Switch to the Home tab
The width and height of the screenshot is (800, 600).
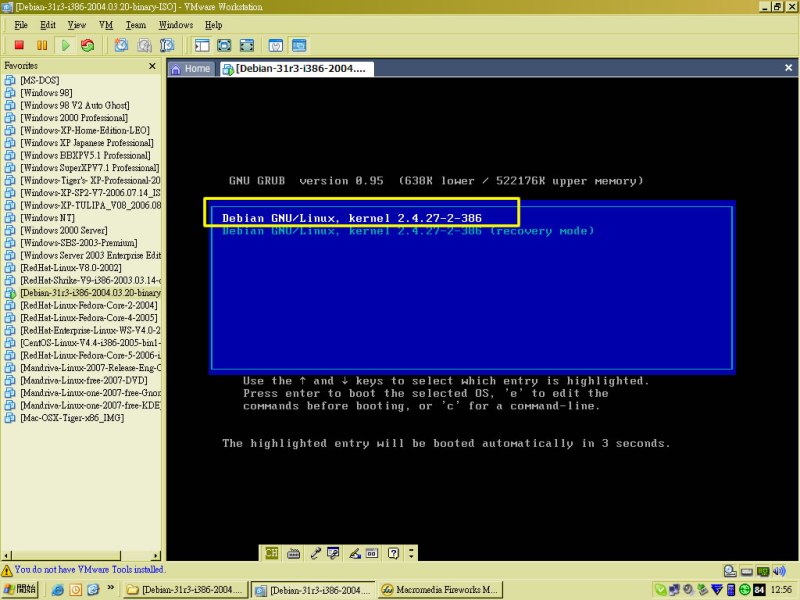tap(191, 69)
